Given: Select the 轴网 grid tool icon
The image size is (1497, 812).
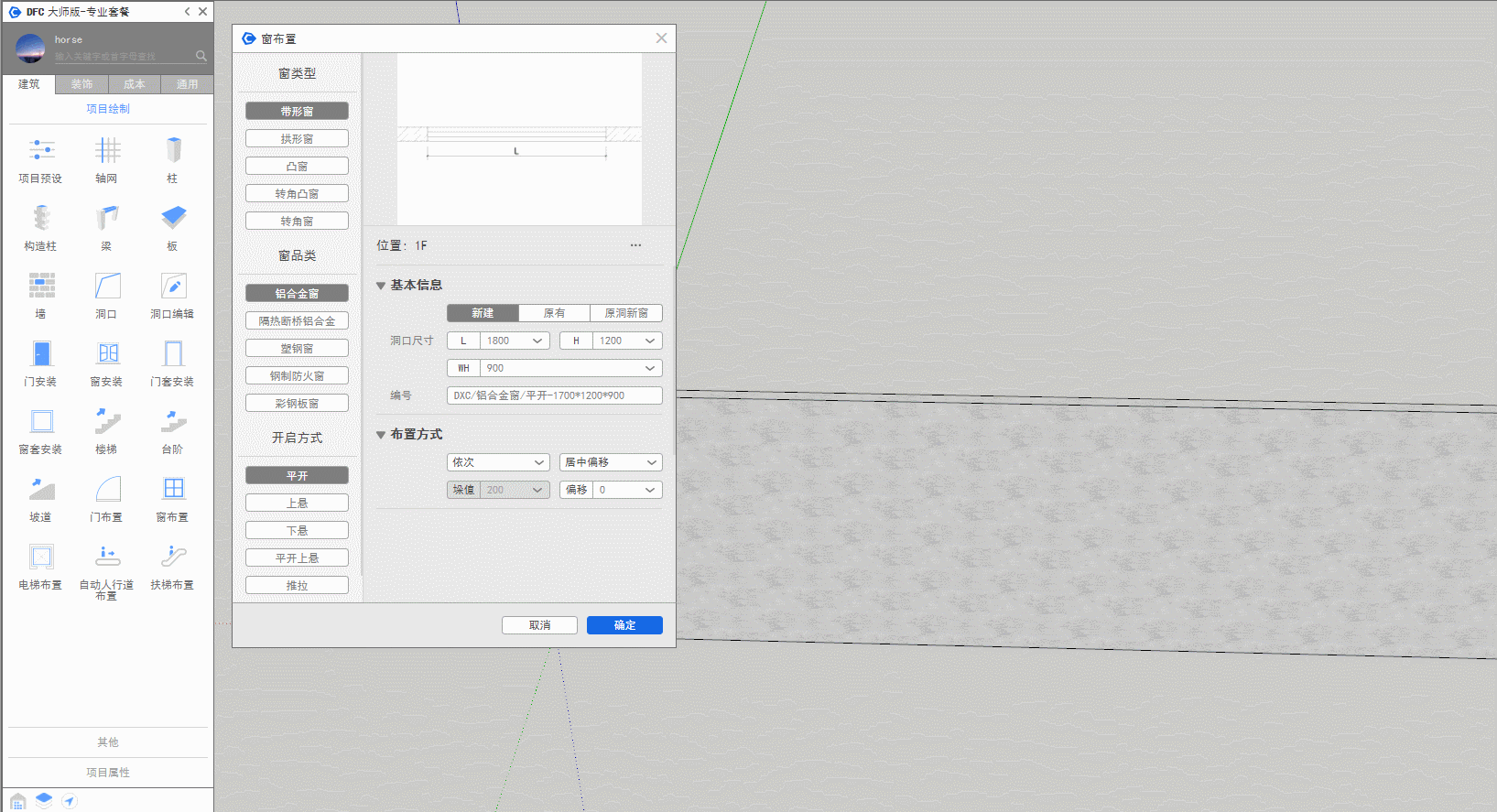Looking at the screenshot, I should coord(107,151).
